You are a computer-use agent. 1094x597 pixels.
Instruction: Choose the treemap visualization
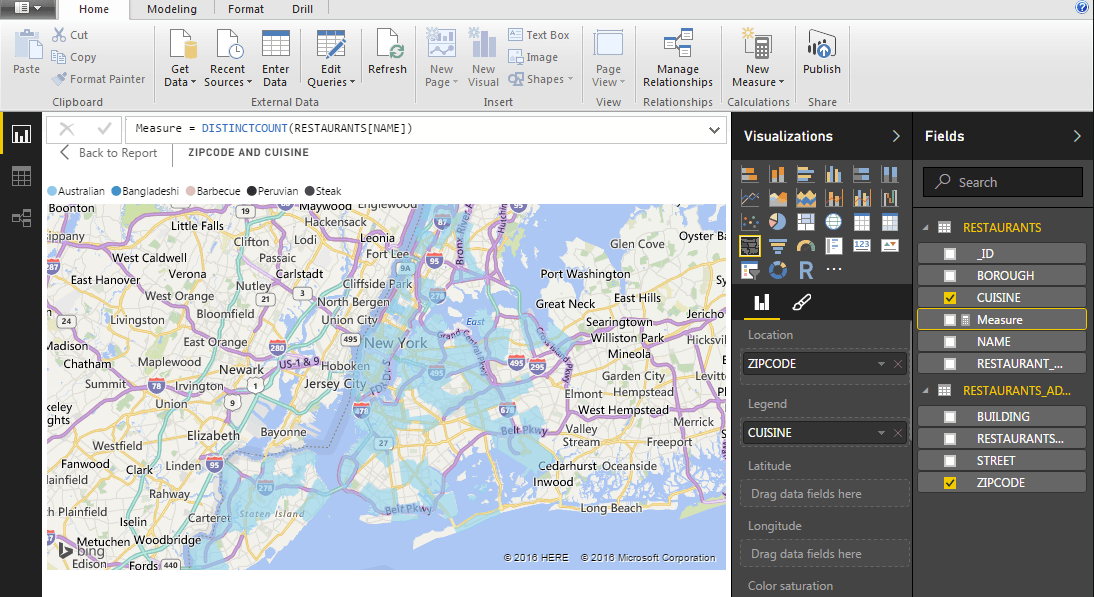click(x=806, y=221)
